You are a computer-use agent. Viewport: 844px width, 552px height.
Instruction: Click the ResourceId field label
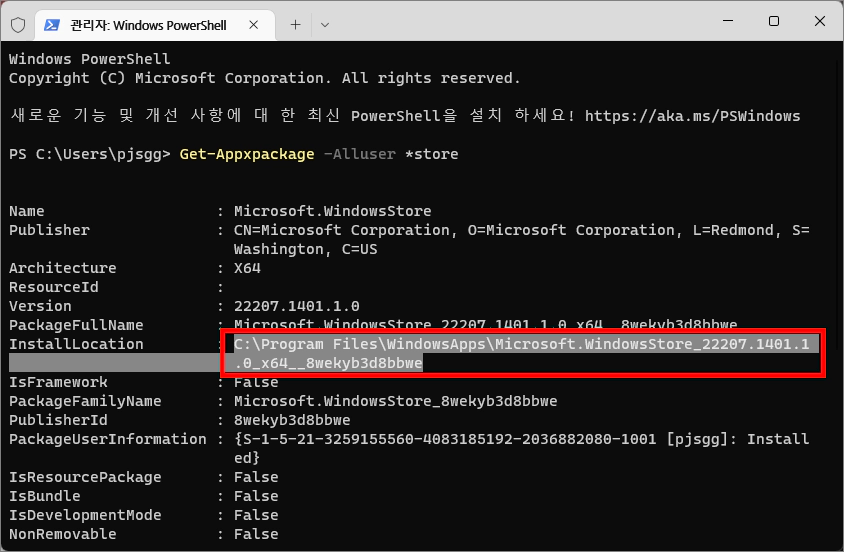point(53,287)
